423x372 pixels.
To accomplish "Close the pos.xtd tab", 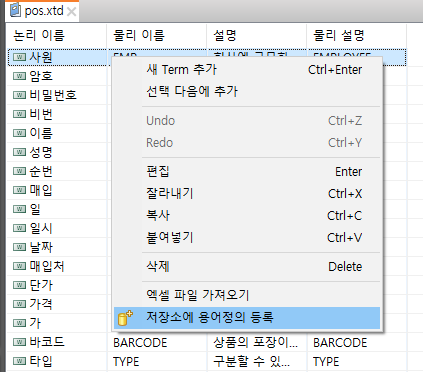I will 71,12.
